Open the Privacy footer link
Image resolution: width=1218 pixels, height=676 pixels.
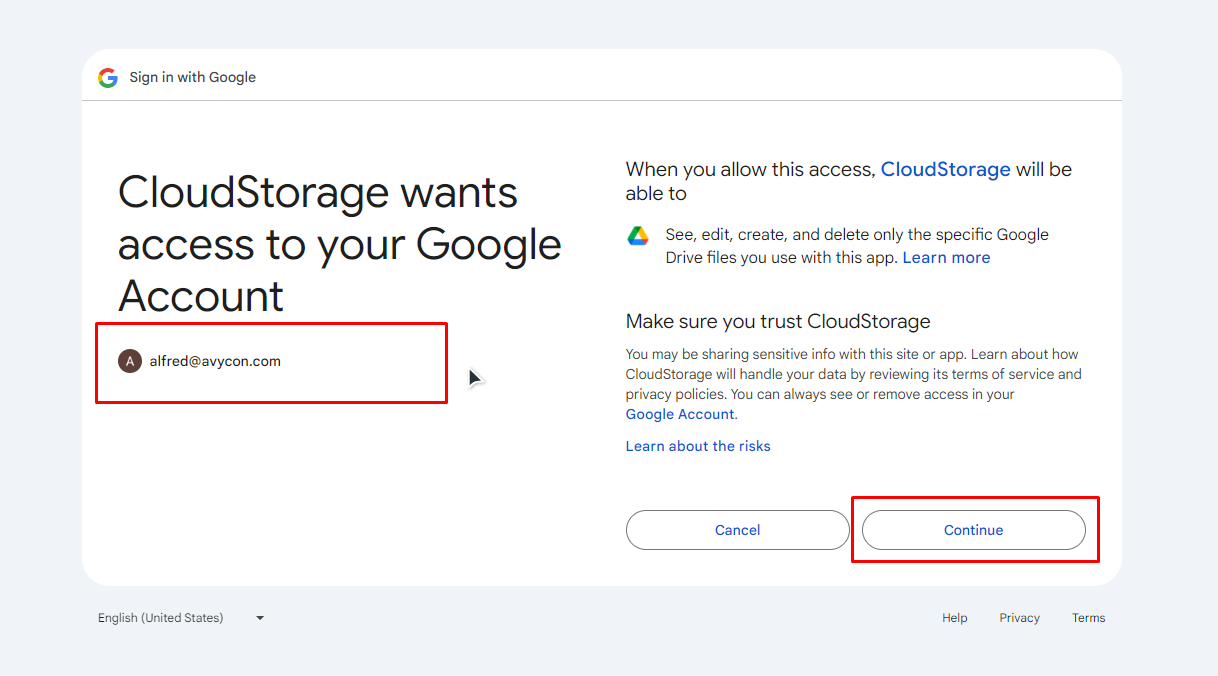[x=1020, y=618]
